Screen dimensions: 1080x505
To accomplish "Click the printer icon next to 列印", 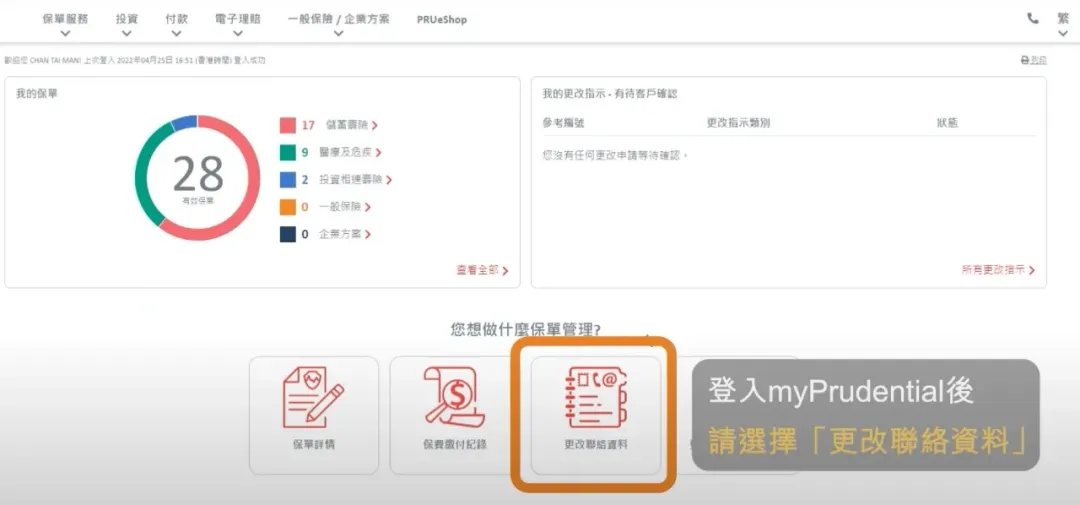I will click(1024, 61).
